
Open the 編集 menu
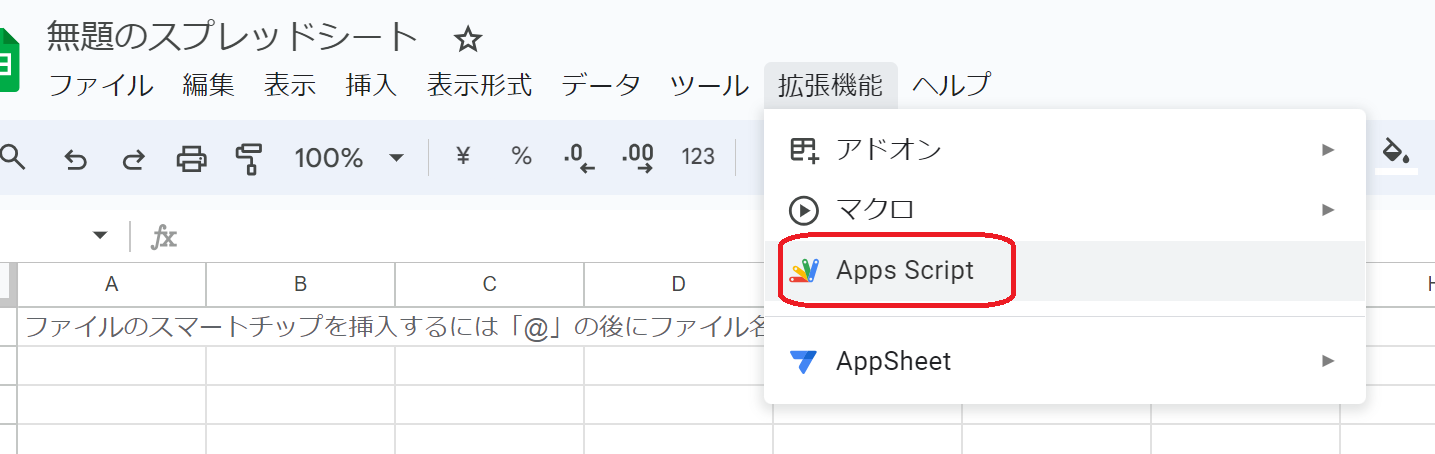(x=209, y=85)
